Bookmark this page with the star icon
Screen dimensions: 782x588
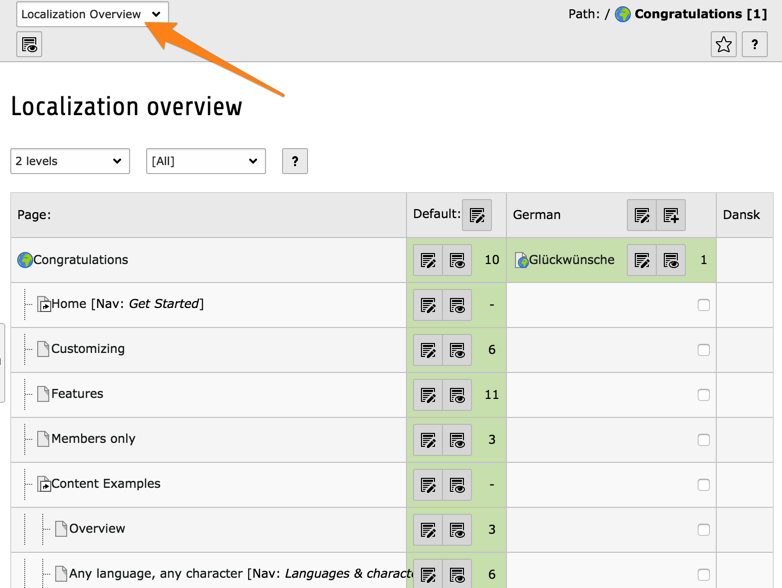coord(723,44)
